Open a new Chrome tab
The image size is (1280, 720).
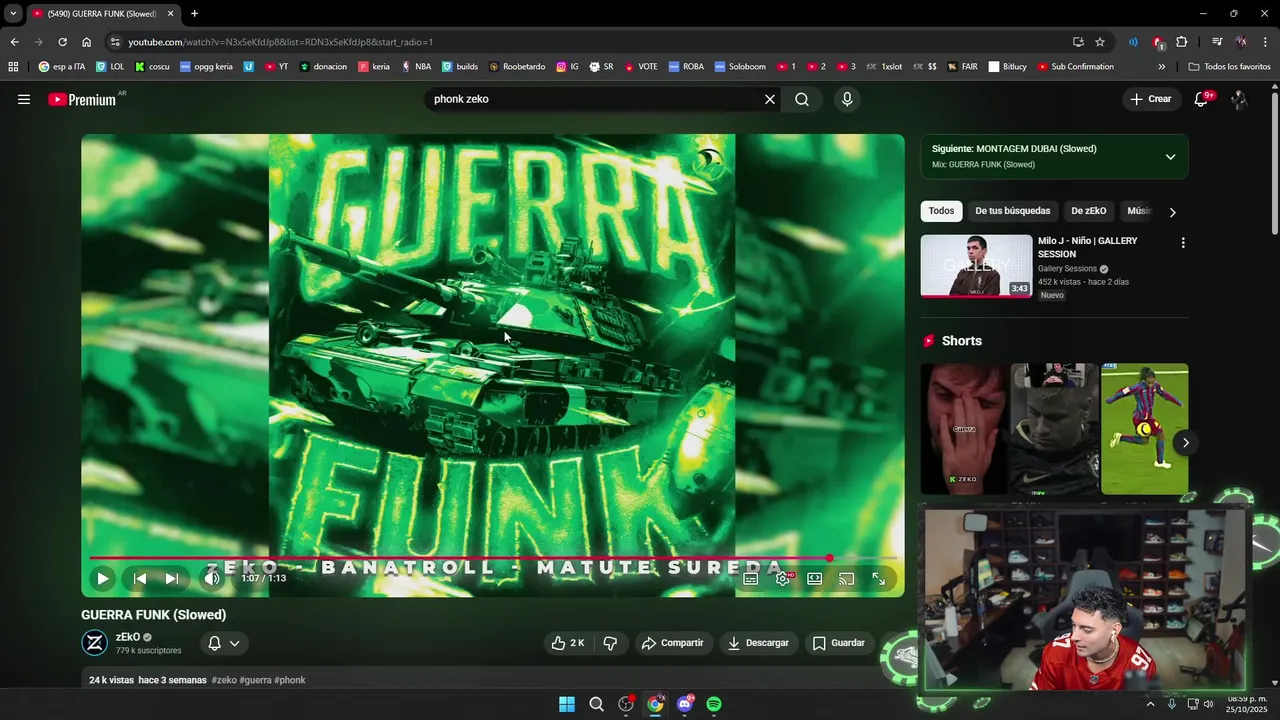(194, 14)
